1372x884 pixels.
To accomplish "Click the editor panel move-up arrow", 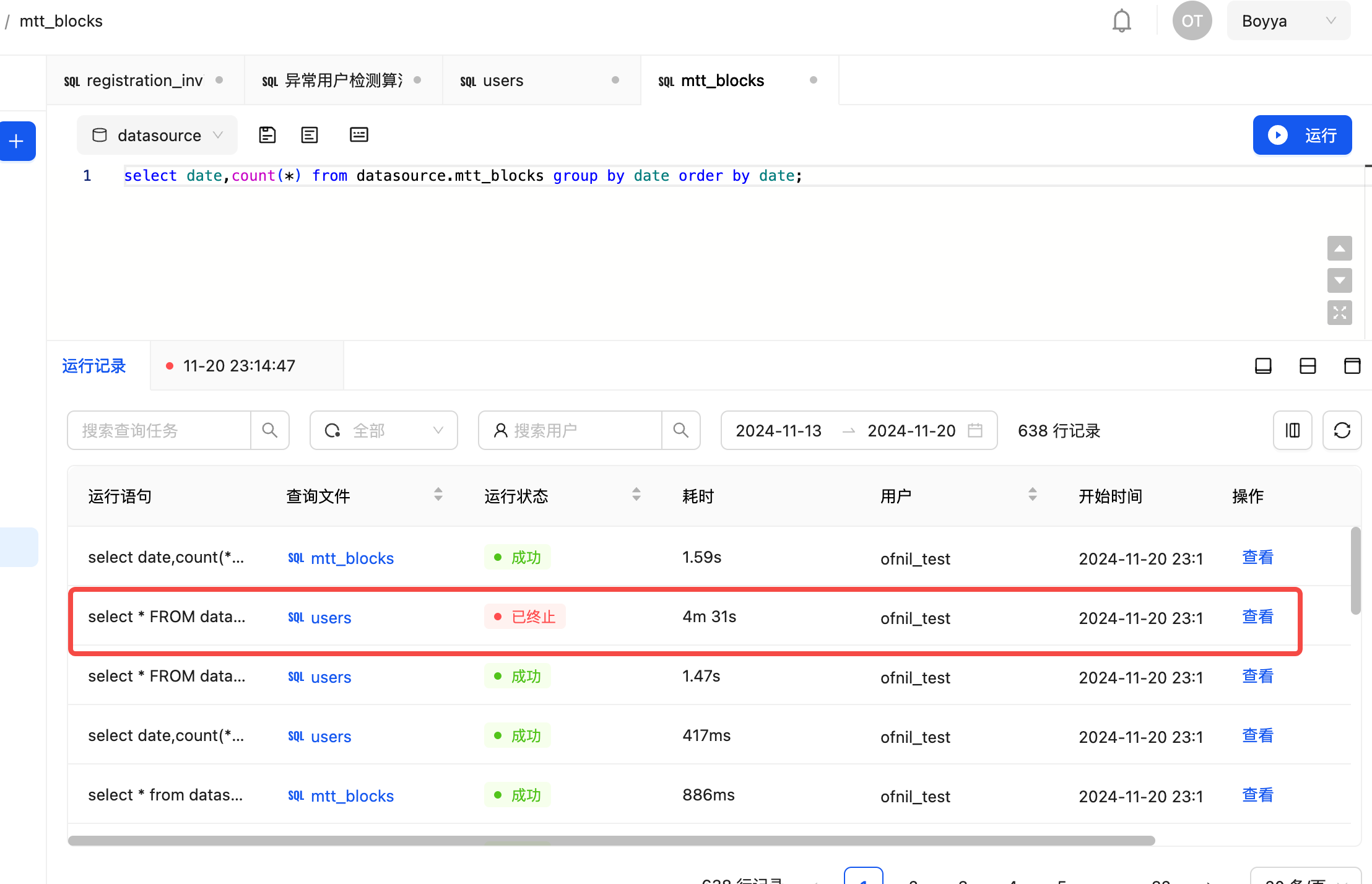I will pos(1340,248).
